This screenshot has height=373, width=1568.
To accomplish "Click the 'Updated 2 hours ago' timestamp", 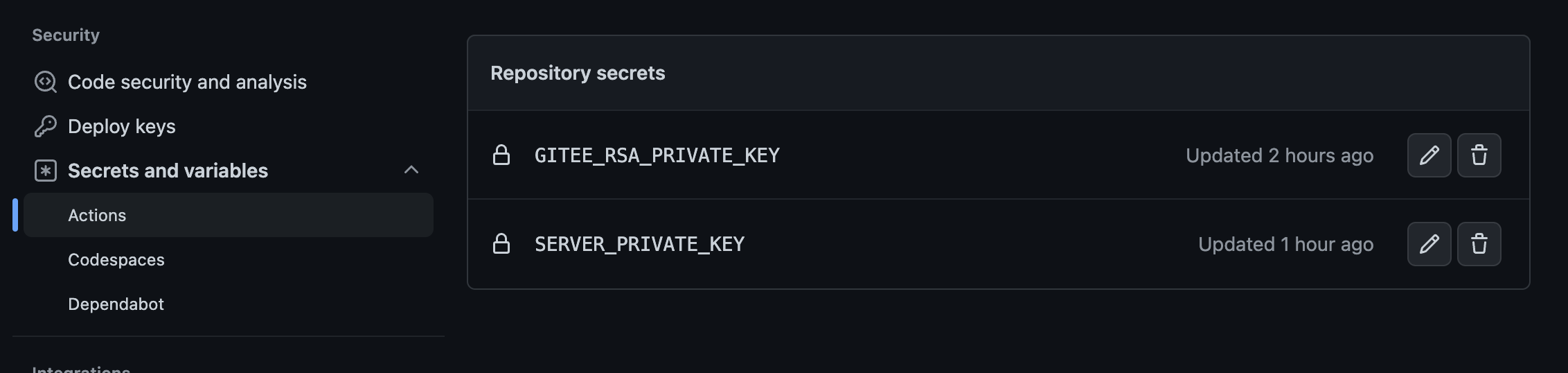I will (x=1279, y=155).
